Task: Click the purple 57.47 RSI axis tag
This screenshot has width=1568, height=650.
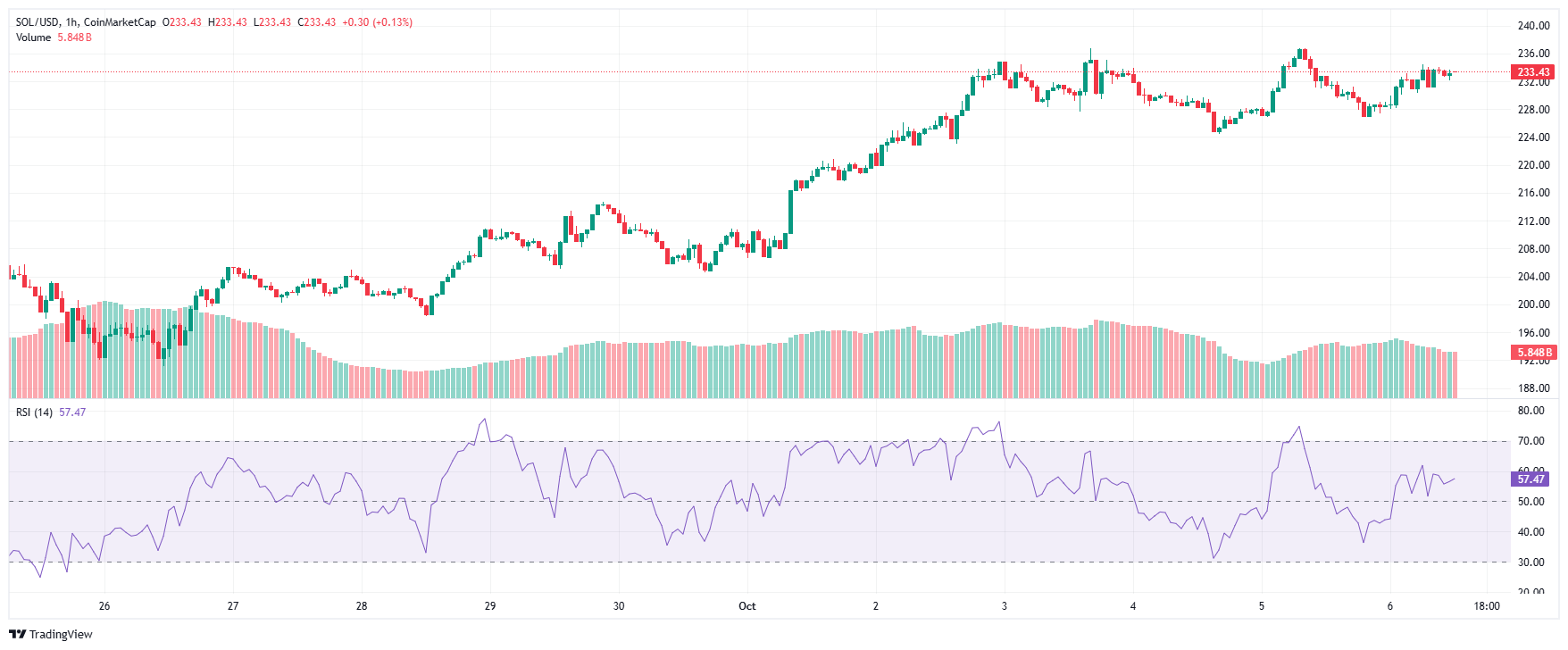Action: [1530, 479]
